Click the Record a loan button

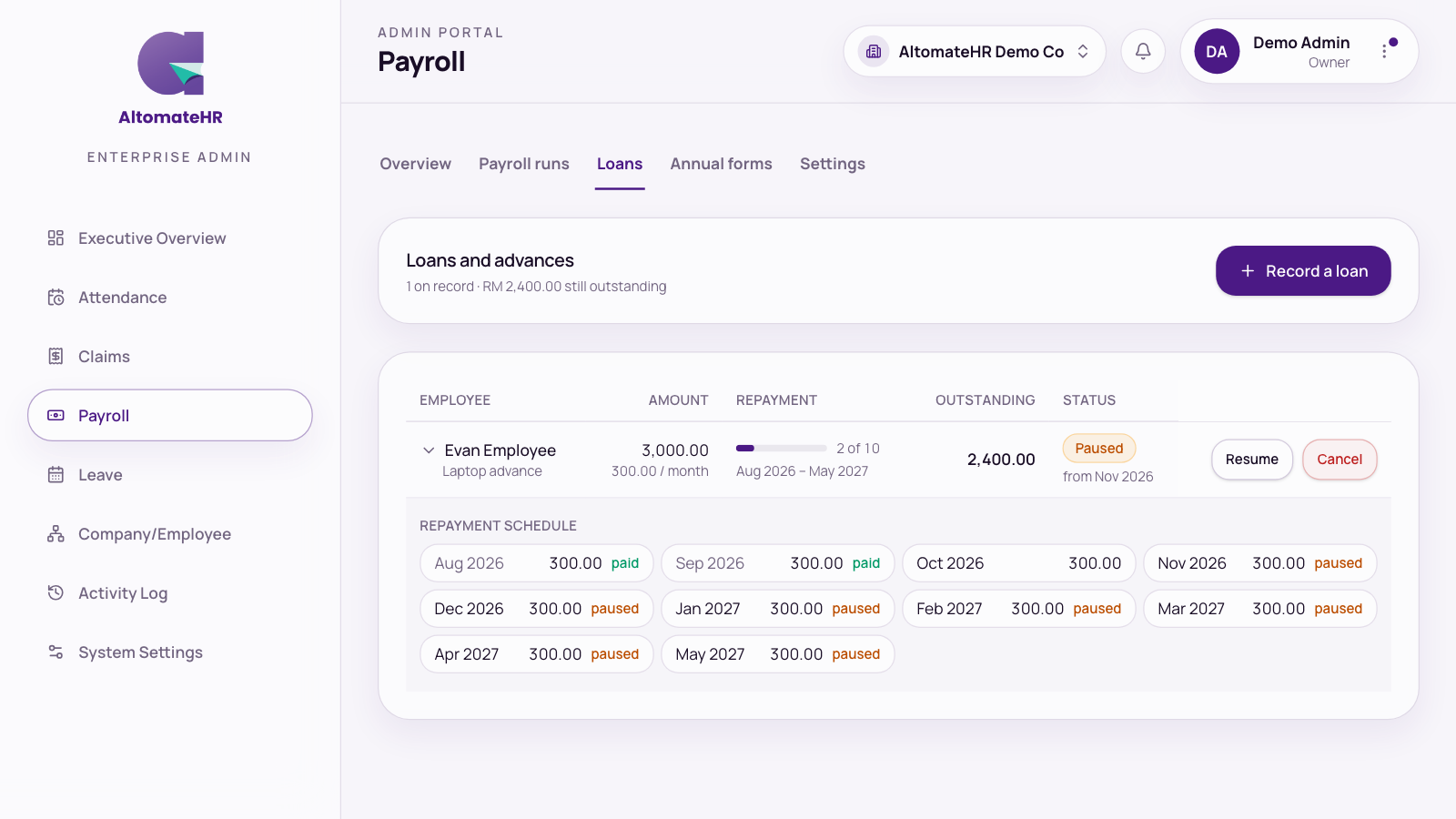pos(1303,271)
